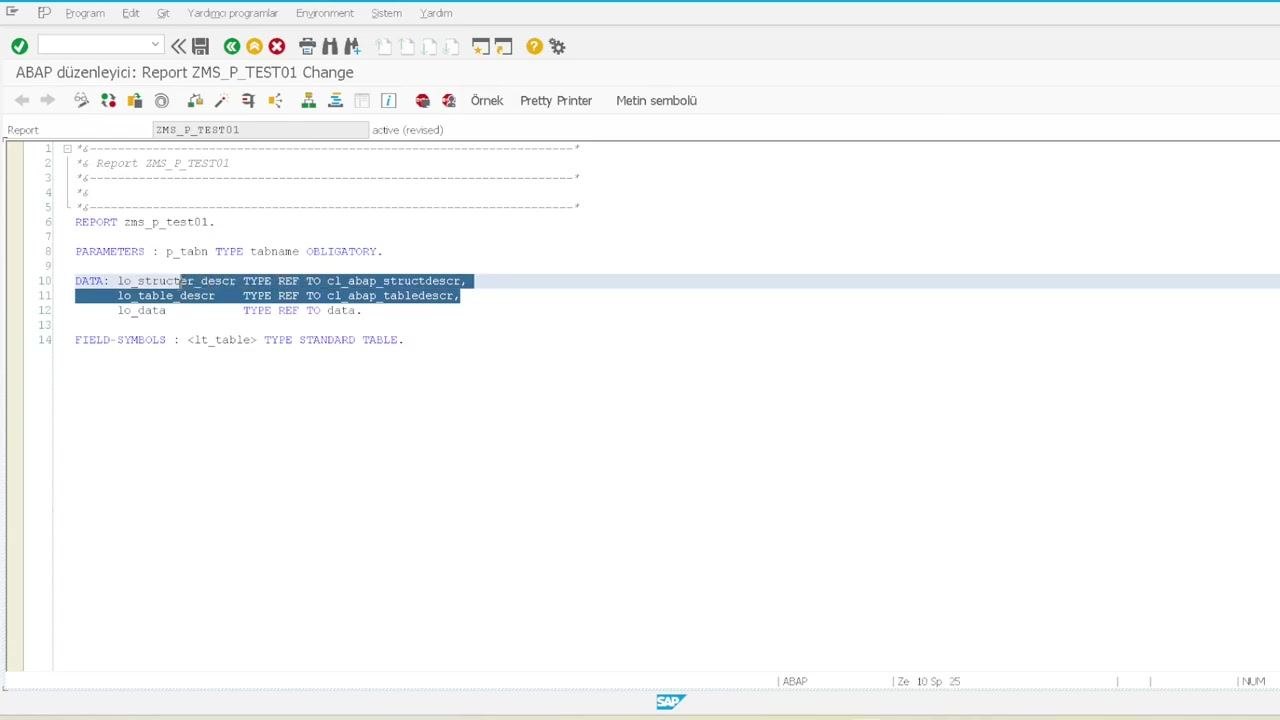Click the Save diskette icon
The height and width of the screenshot is (720, 1280).
pos(200,46)
